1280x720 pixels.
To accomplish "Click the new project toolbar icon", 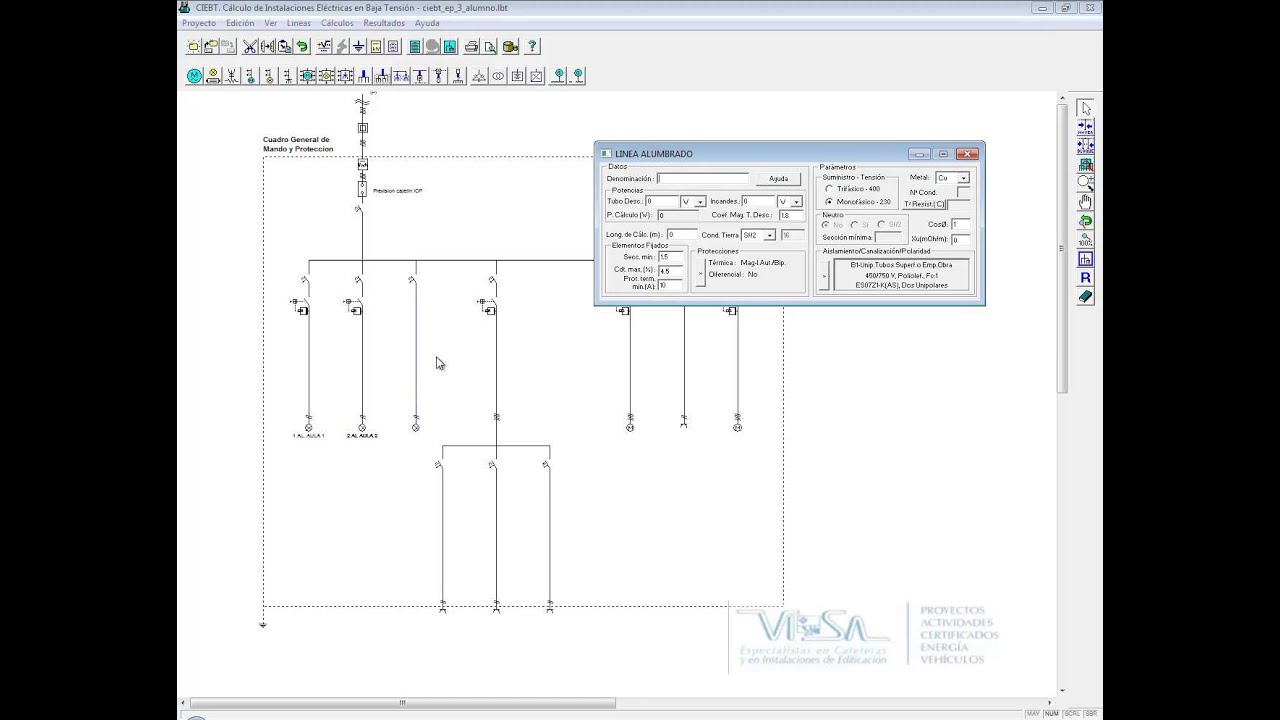I will 194,46.
